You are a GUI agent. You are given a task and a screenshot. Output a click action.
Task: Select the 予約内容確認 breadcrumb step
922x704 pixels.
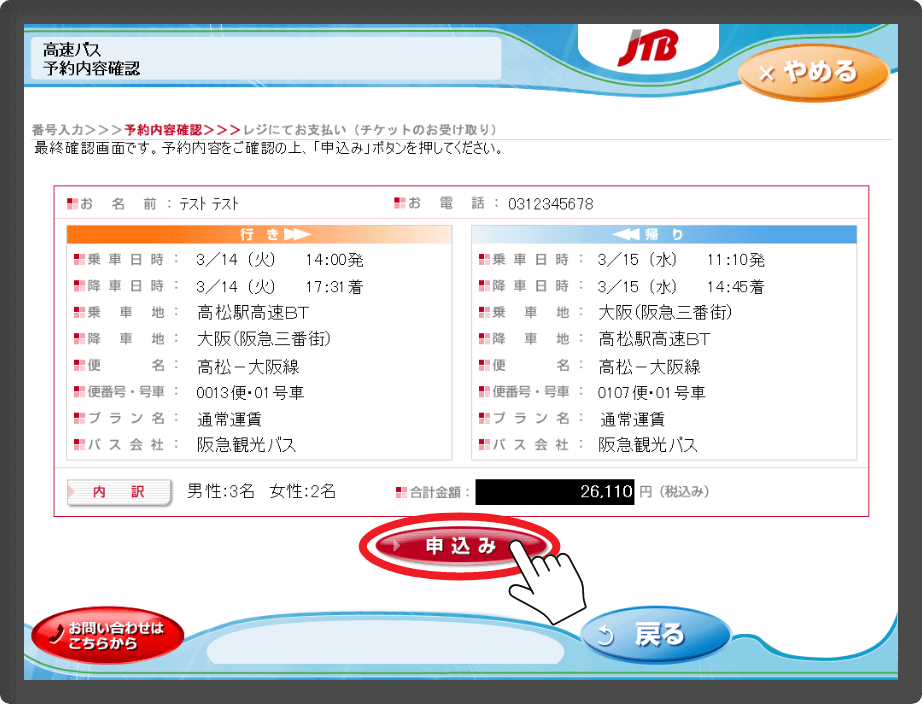(x=163, y=130)
